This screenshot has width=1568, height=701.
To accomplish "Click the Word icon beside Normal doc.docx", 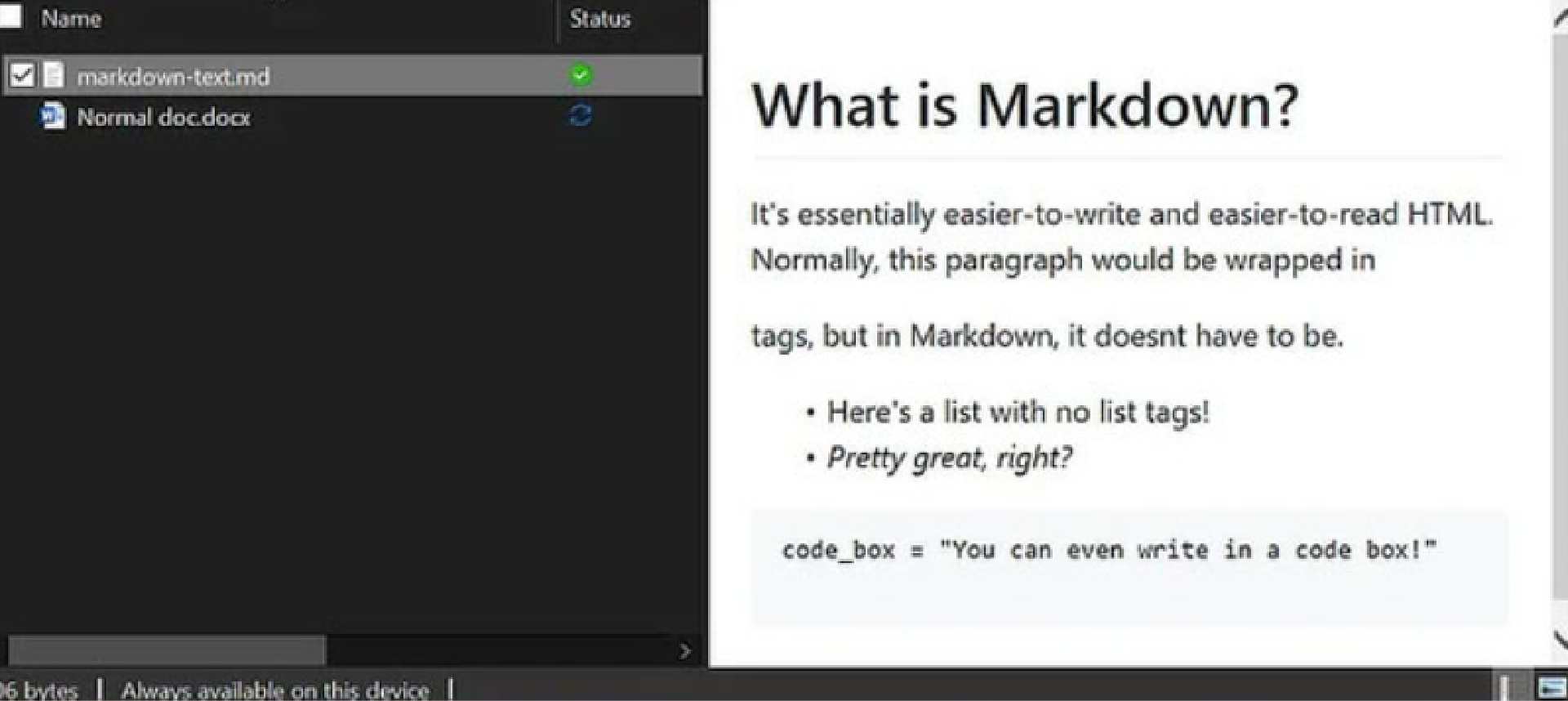I will pyautogui.click(x=53, y=117).
